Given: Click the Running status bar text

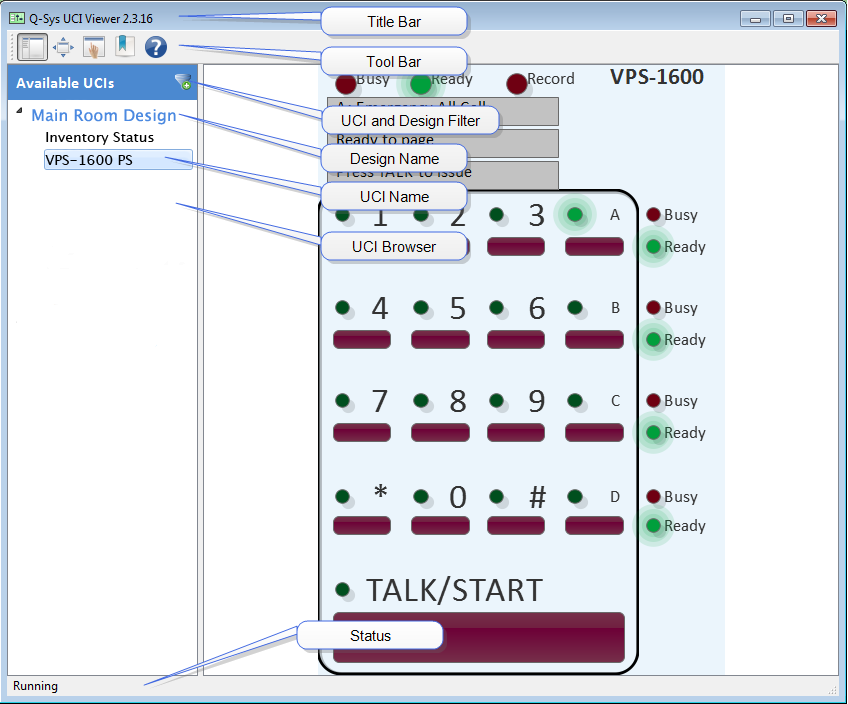Looking at the screenshot, I should [x=35, y=686].
